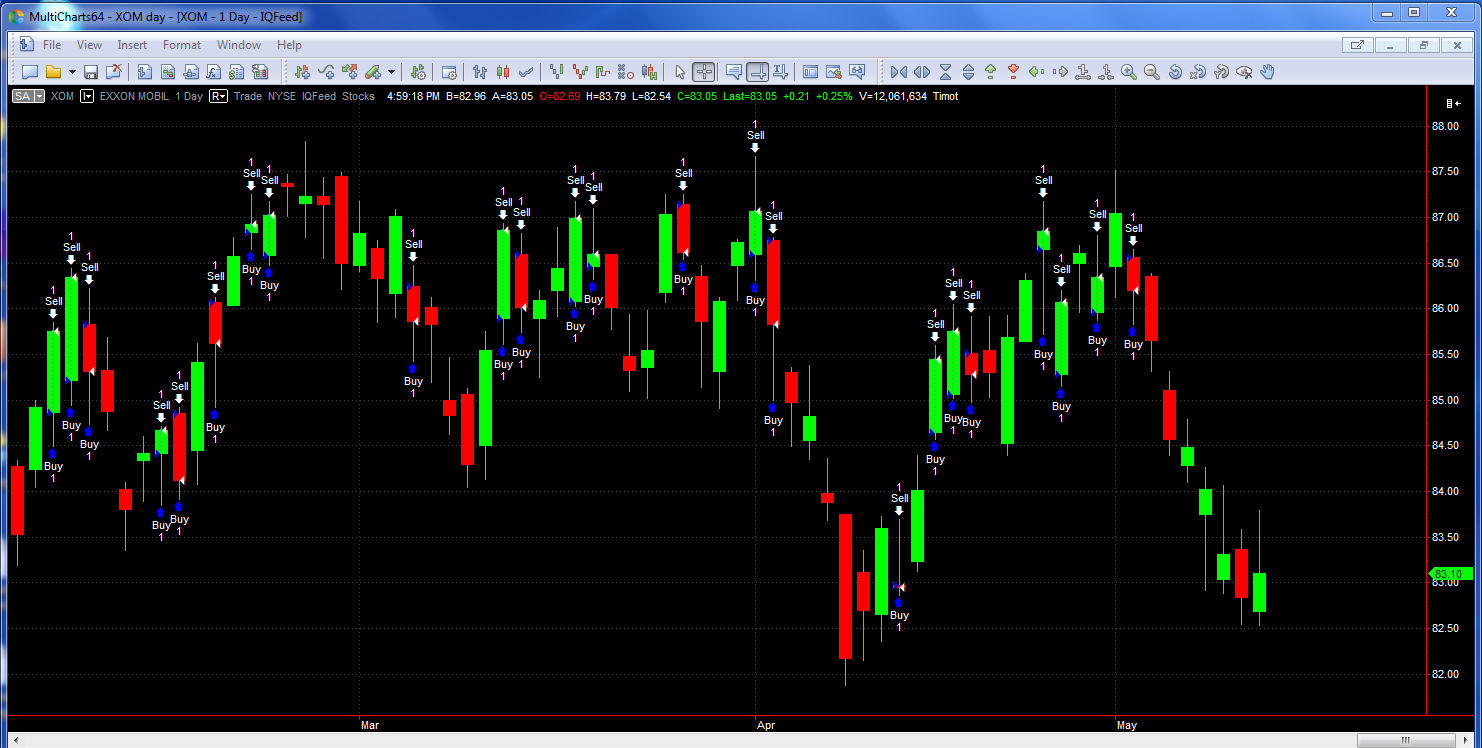Click the 1 Day resolution label
This screenshot has height=748, width=1482.
(x=188, y=96)
